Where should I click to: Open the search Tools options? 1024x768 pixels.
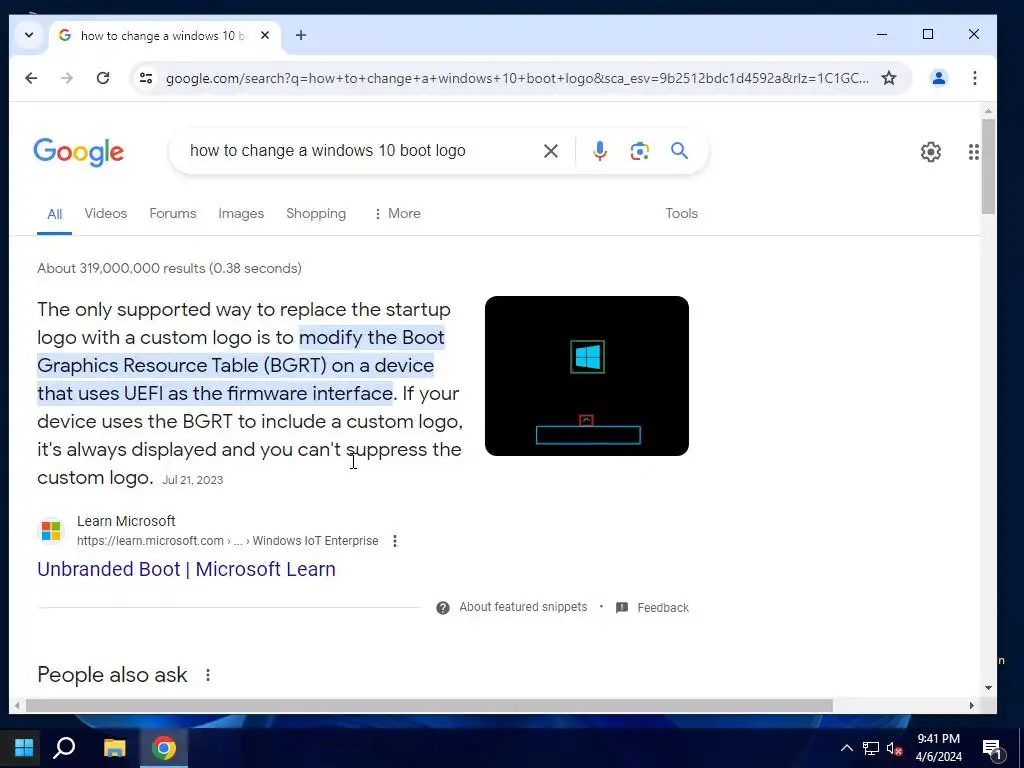point(681,214)
